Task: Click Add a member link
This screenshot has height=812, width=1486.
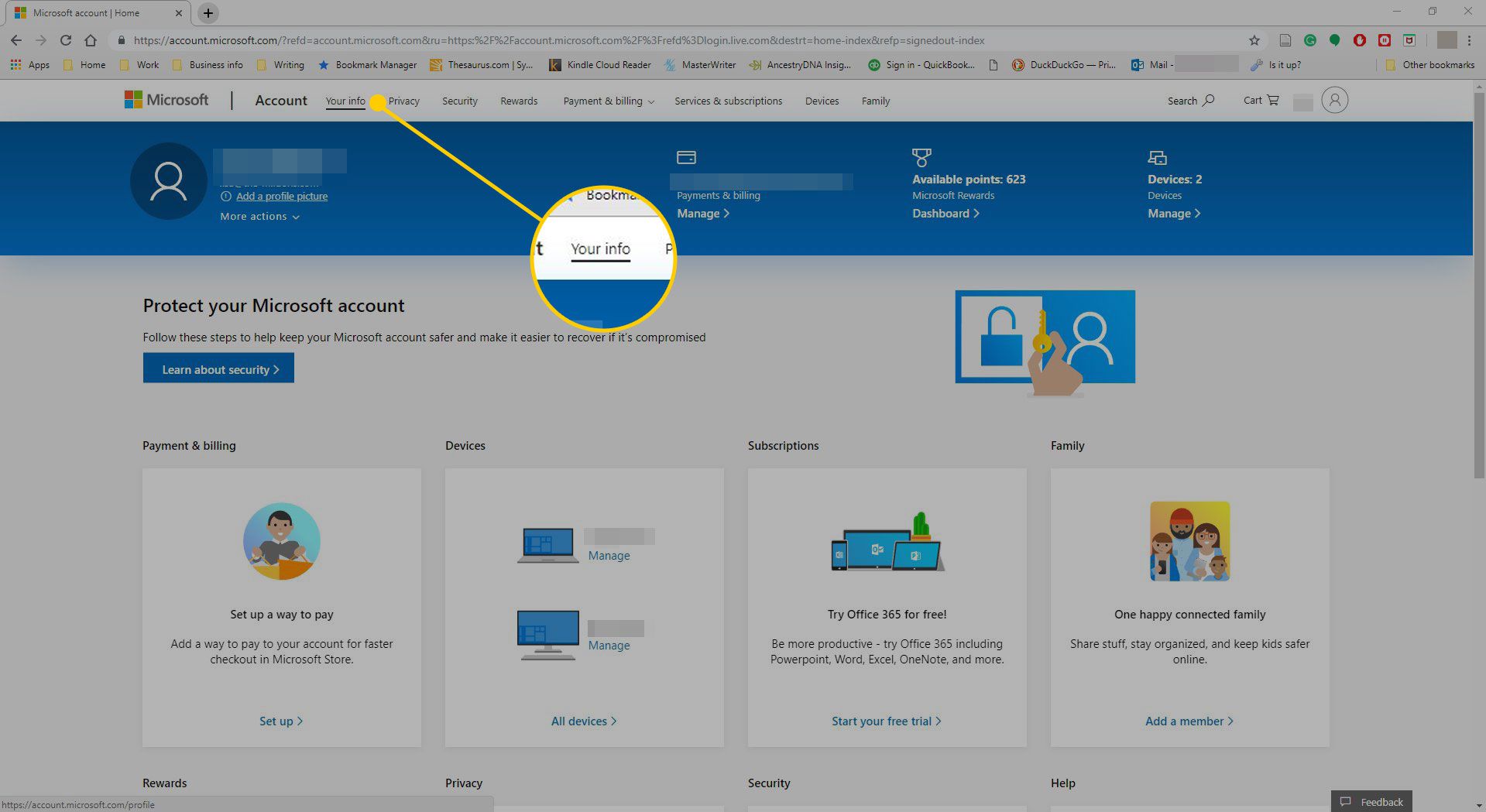Action: tap(1189, 721)
